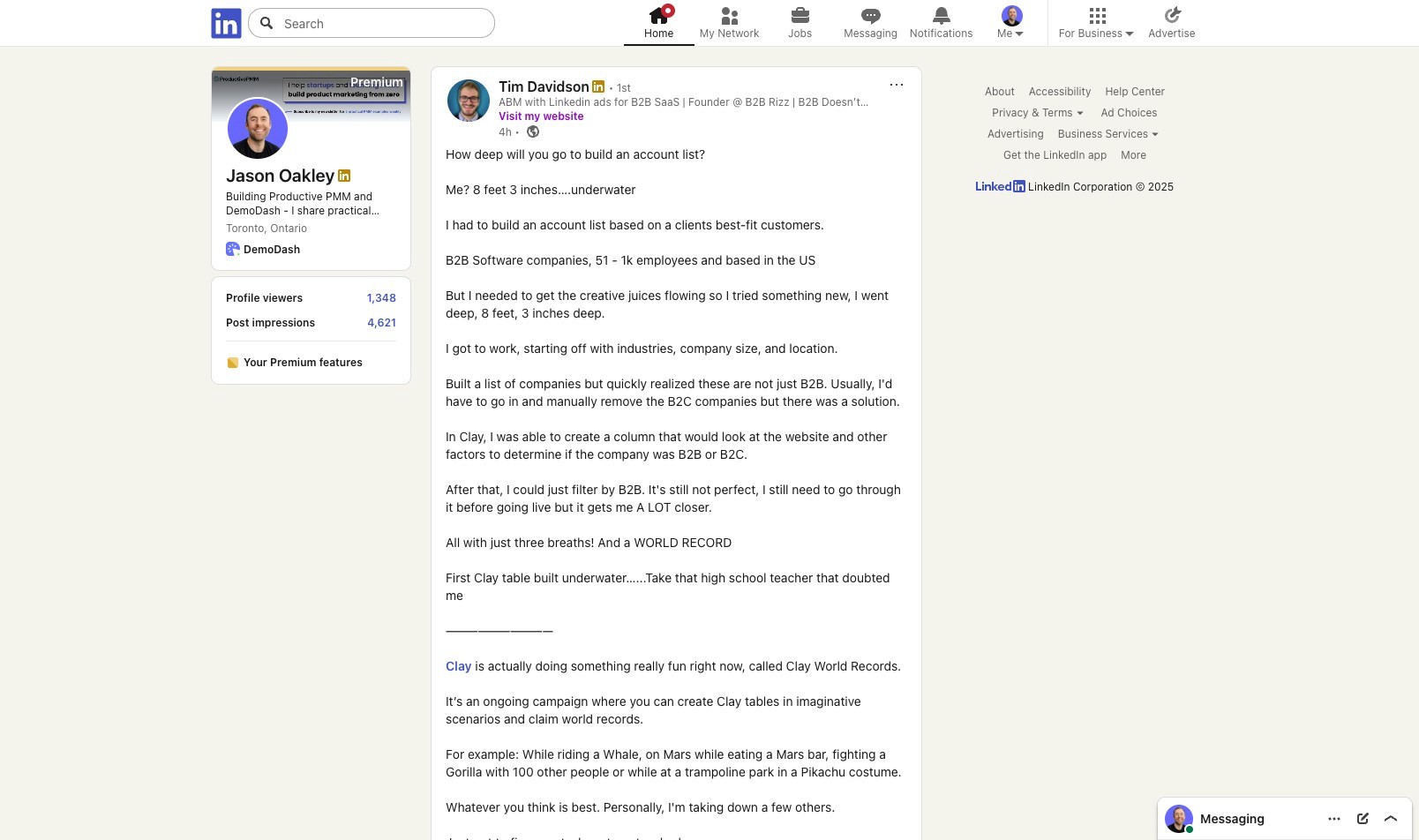View Profile viewers stat
1419x840 pixels.
311,298
